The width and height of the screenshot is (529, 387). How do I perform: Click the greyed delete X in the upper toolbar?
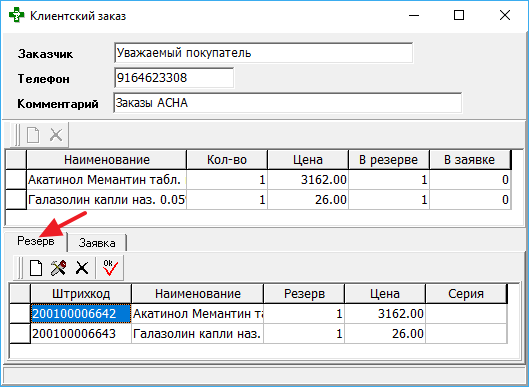(x=56, y=135)
